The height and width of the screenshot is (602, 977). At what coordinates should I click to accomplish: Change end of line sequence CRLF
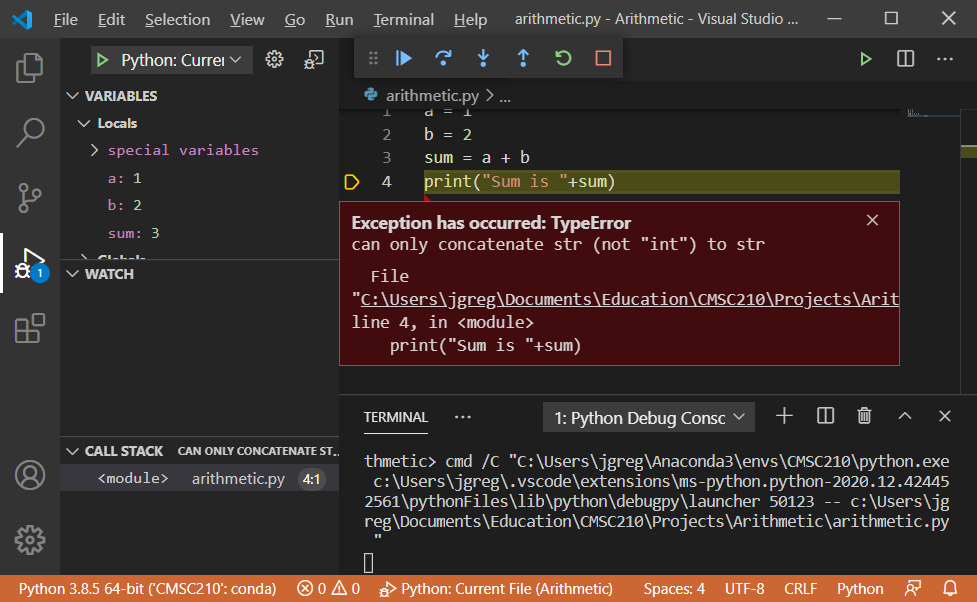click(x=801, y=589)
